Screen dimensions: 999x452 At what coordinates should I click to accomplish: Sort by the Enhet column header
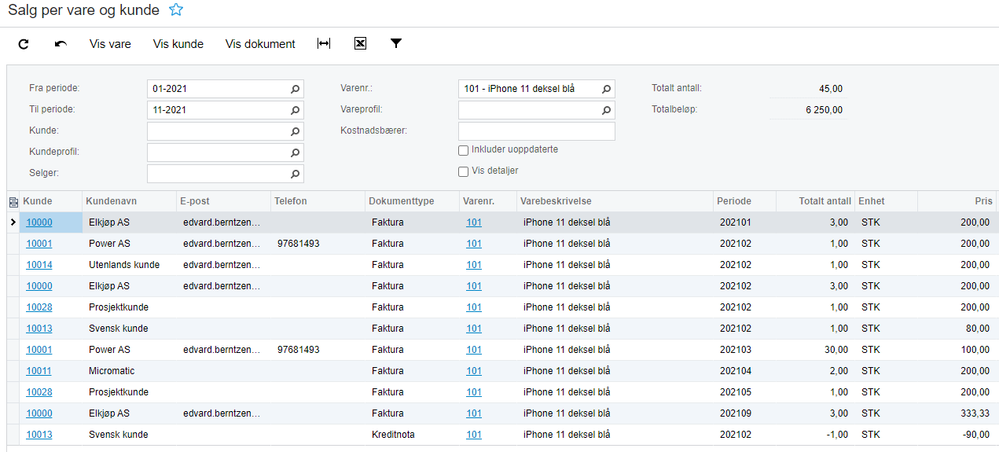click(x=886, y=201)
